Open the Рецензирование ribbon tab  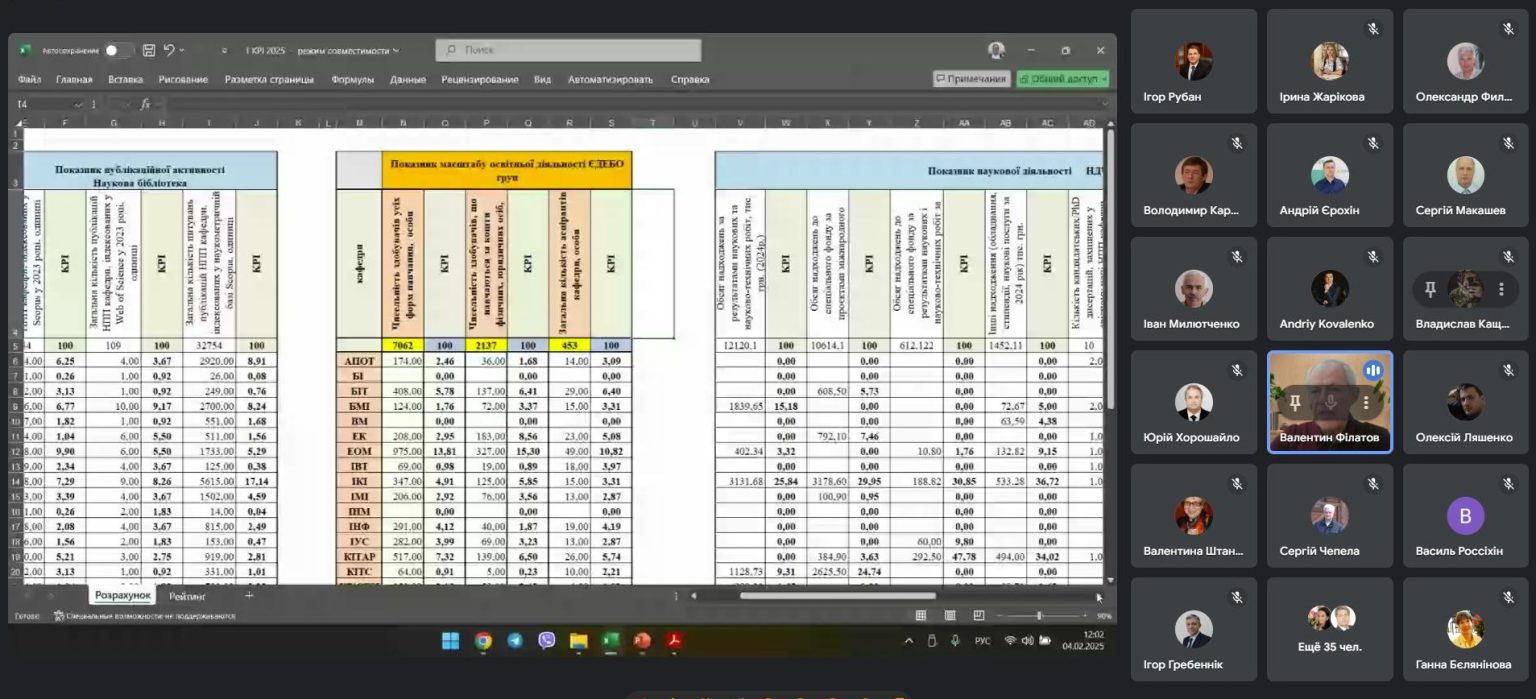[479, 79]
